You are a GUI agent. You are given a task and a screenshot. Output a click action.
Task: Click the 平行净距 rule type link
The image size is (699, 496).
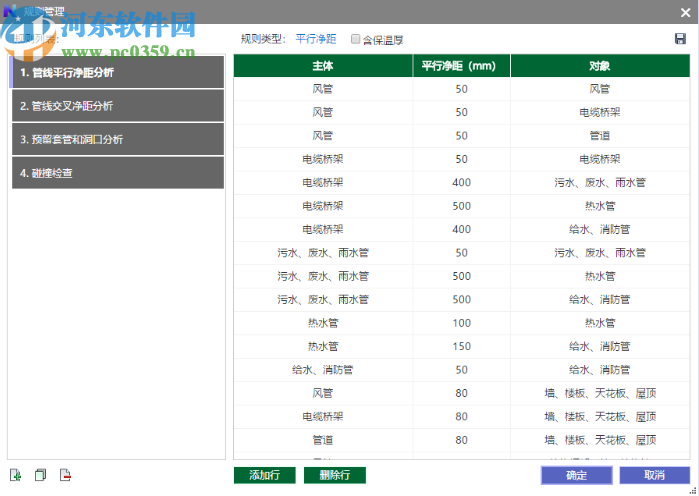coord(316,39)
